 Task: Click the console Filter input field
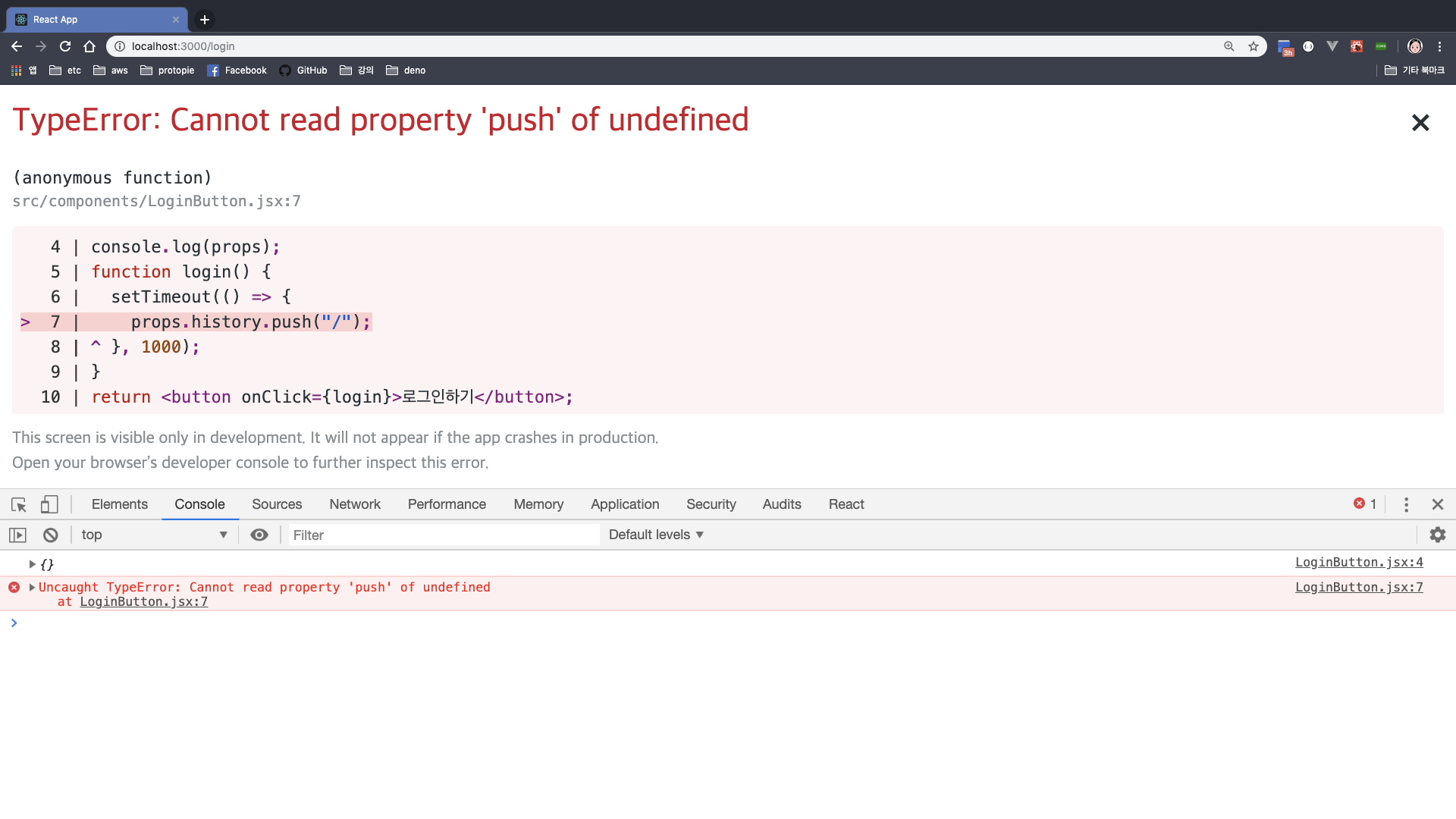(444, 535)
